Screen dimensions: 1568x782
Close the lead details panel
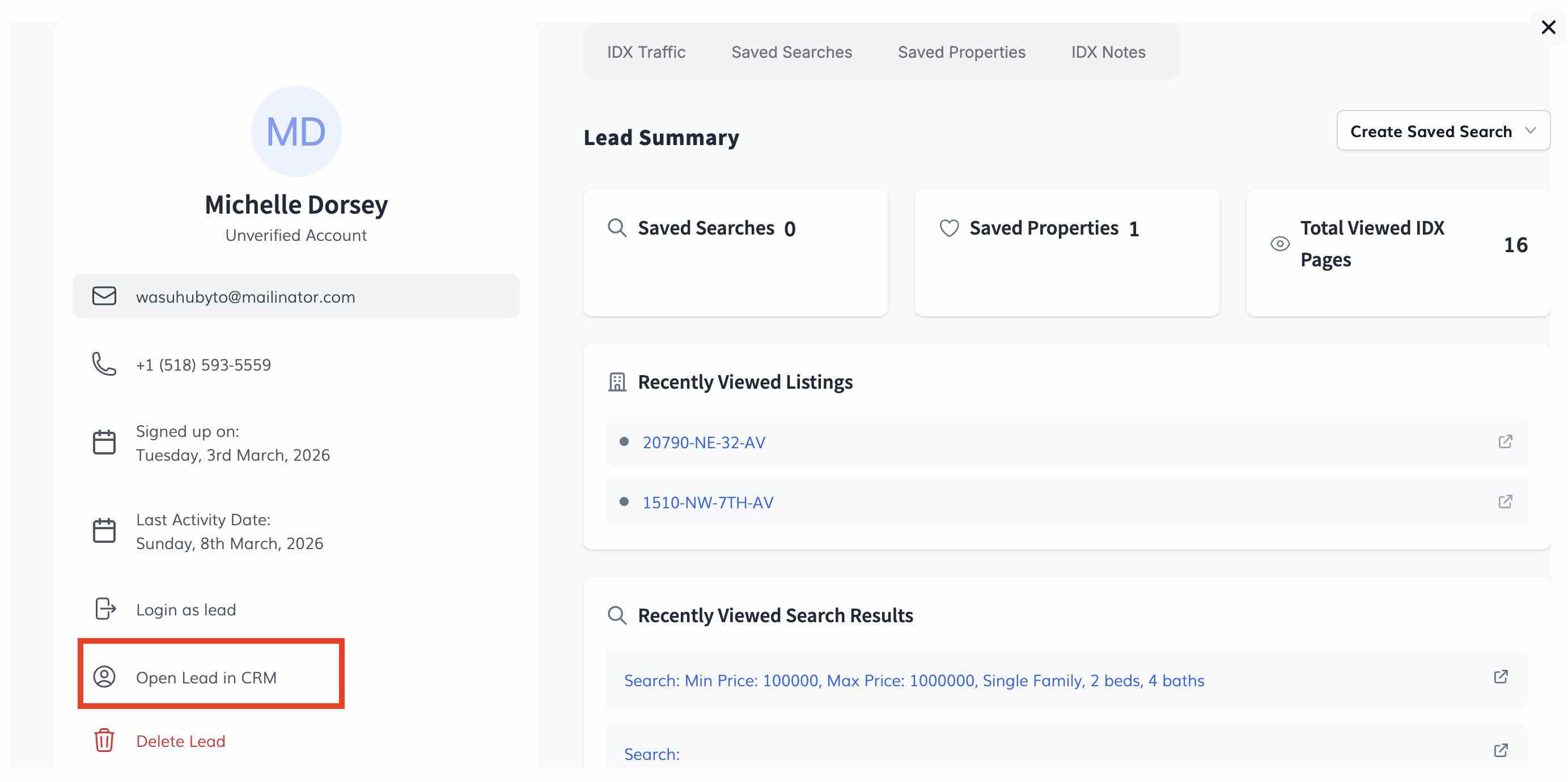1548,27
